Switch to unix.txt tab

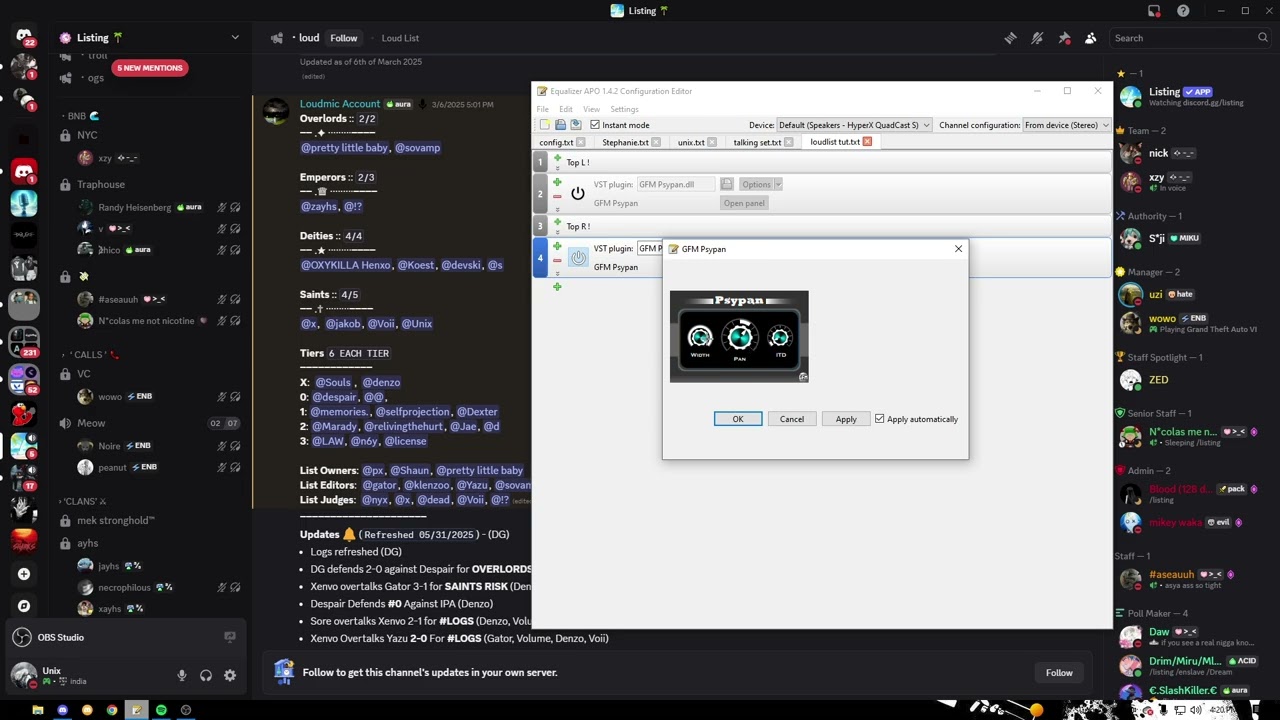pyautogui.click(x=691, y=142)
